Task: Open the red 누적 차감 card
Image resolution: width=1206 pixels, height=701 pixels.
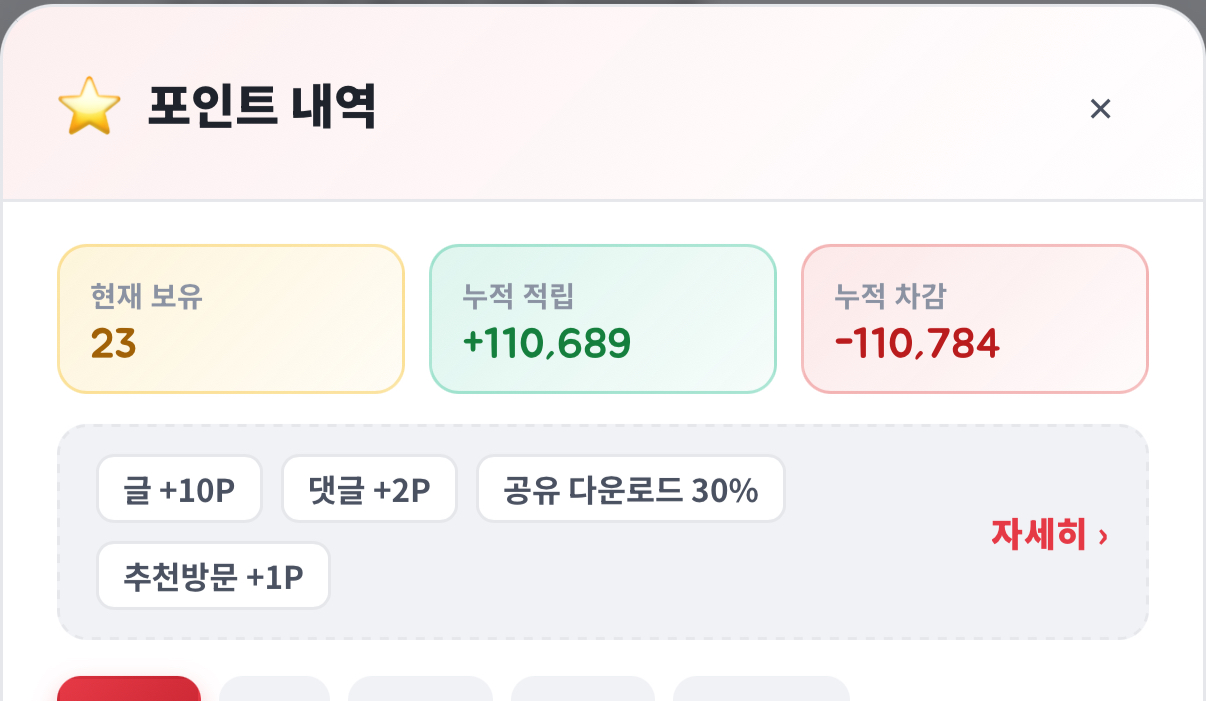Action: click(x=975, y=319)
